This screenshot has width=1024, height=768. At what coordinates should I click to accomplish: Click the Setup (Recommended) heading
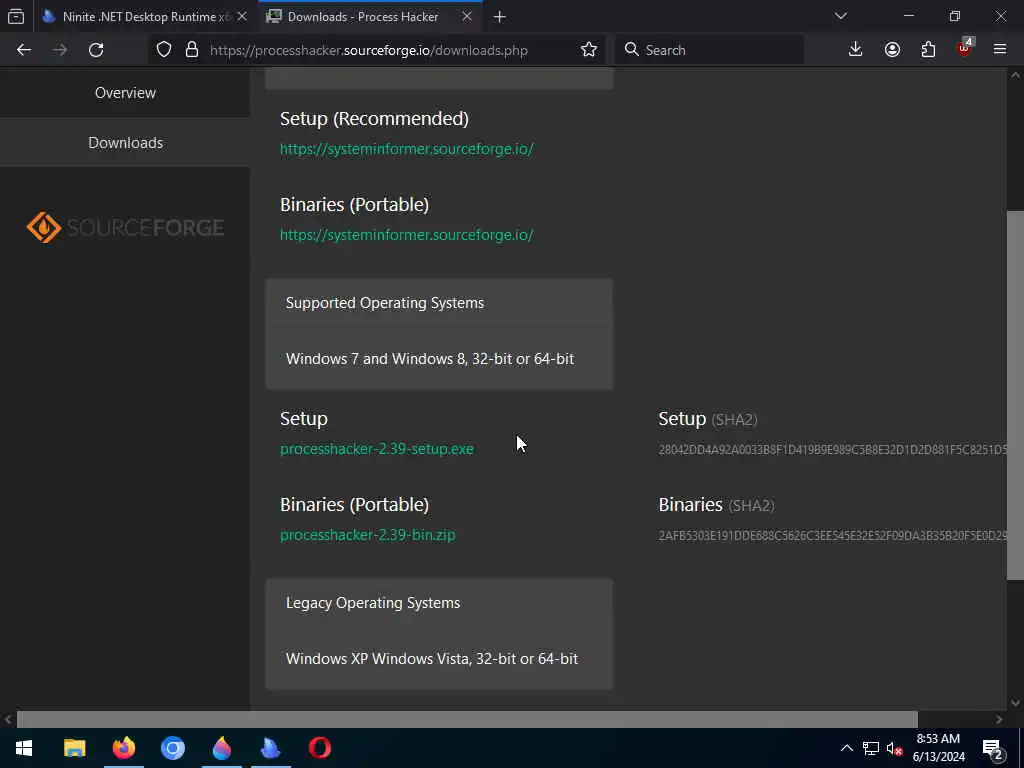[374, 119]
